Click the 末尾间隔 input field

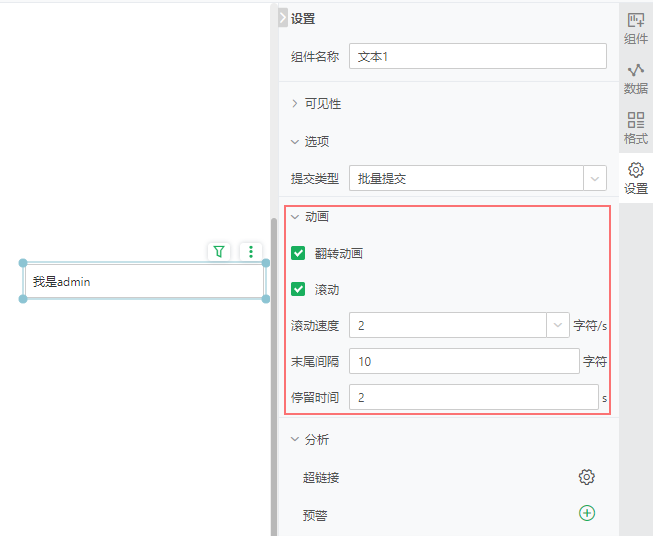(464, 361)
